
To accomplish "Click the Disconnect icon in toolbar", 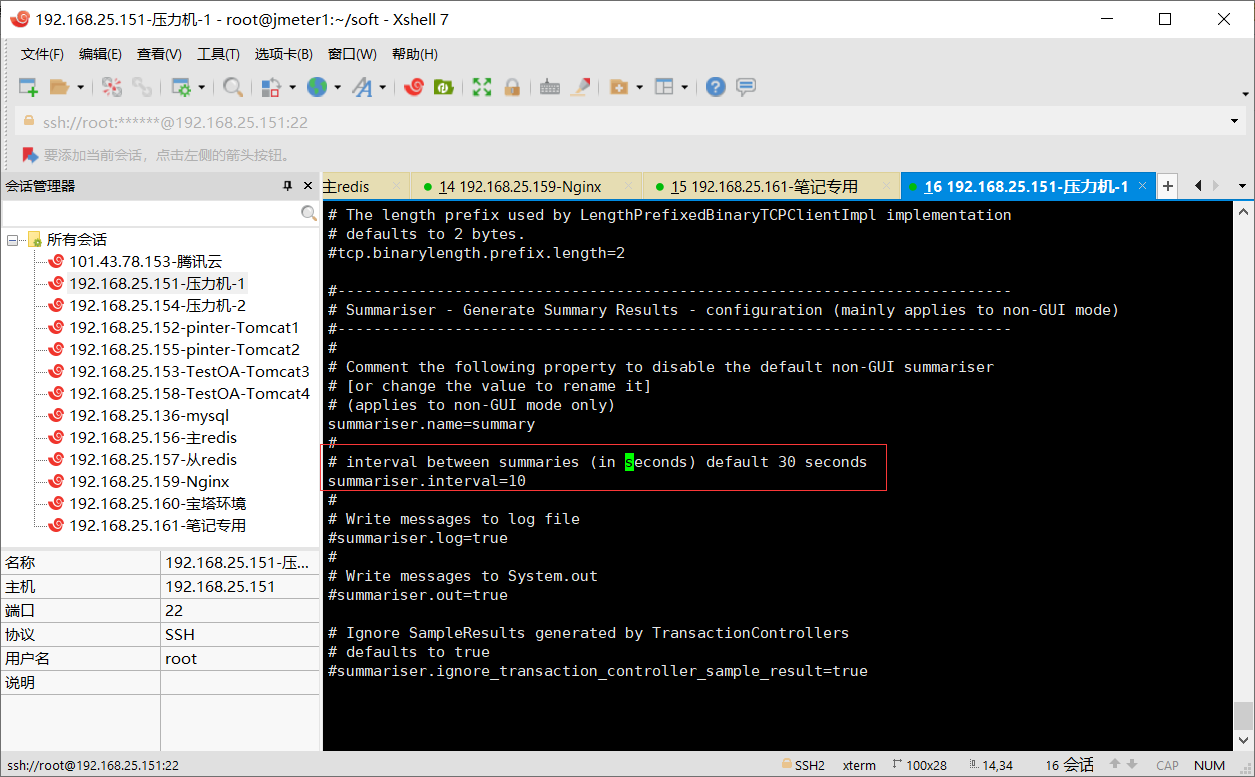I will coord(112,87).
